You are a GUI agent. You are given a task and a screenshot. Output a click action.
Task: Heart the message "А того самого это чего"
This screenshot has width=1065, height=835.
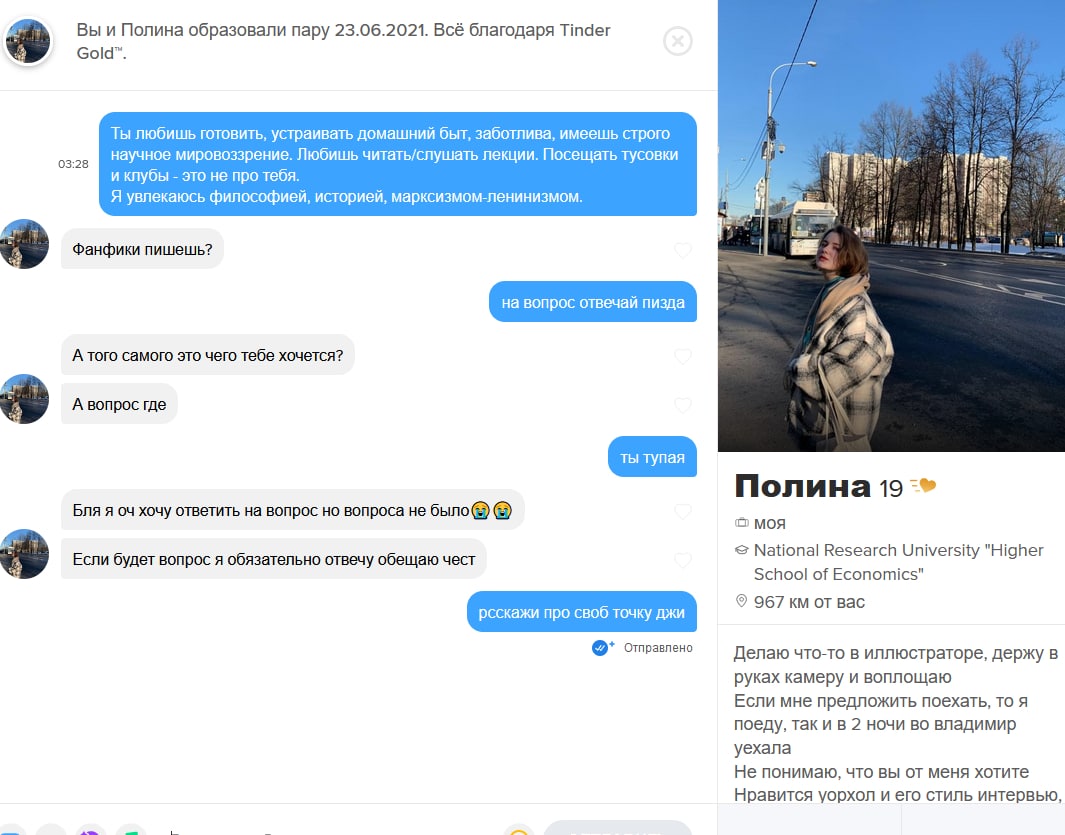683,356
